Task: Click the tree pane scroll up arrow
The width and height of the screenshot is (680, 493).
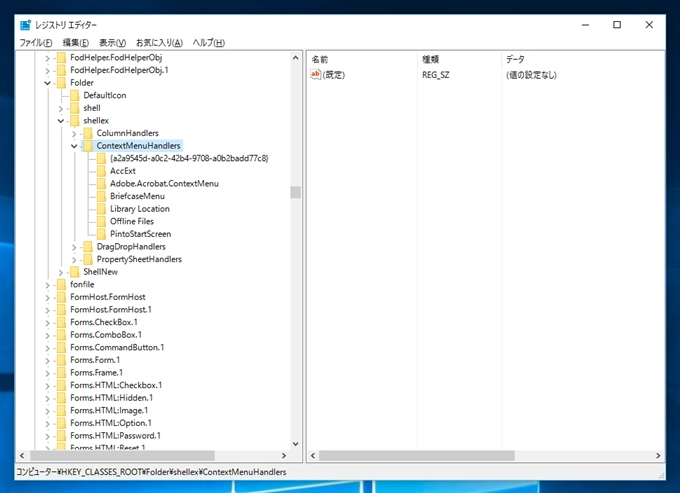Action: click(296, 58)
